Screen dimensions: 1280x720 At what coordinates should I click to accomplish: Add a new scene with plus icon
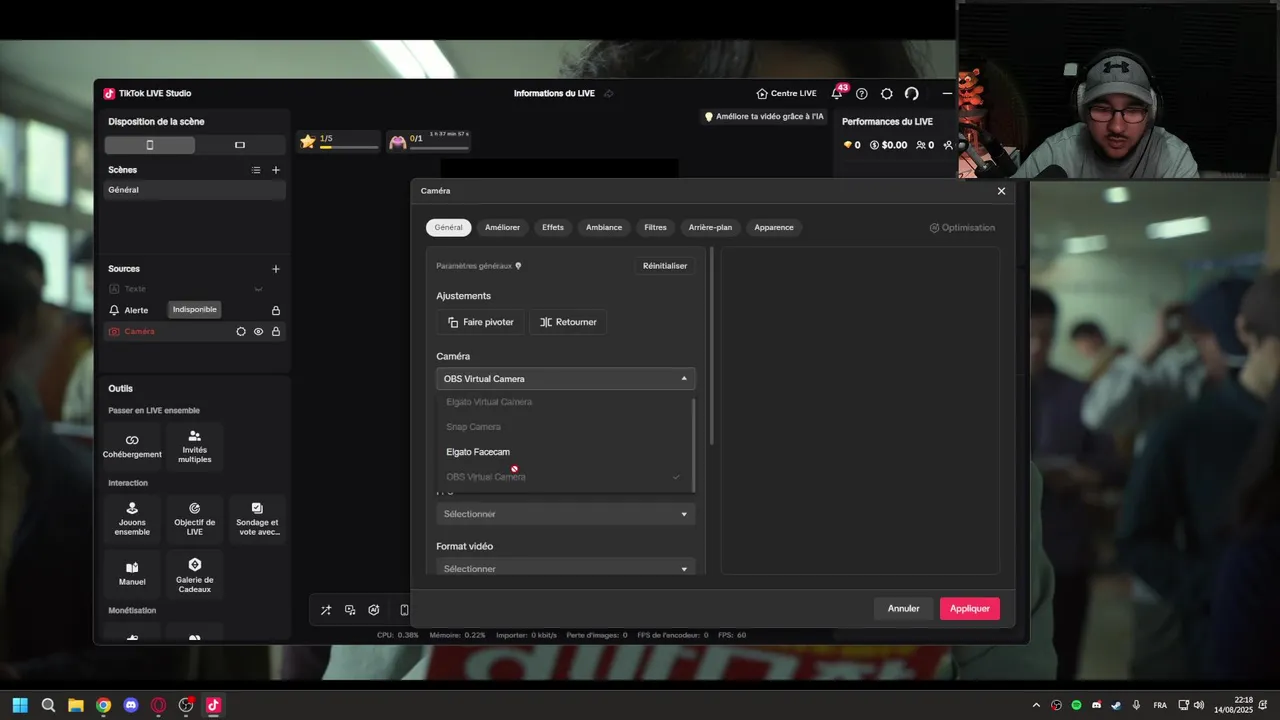(276, 170)
